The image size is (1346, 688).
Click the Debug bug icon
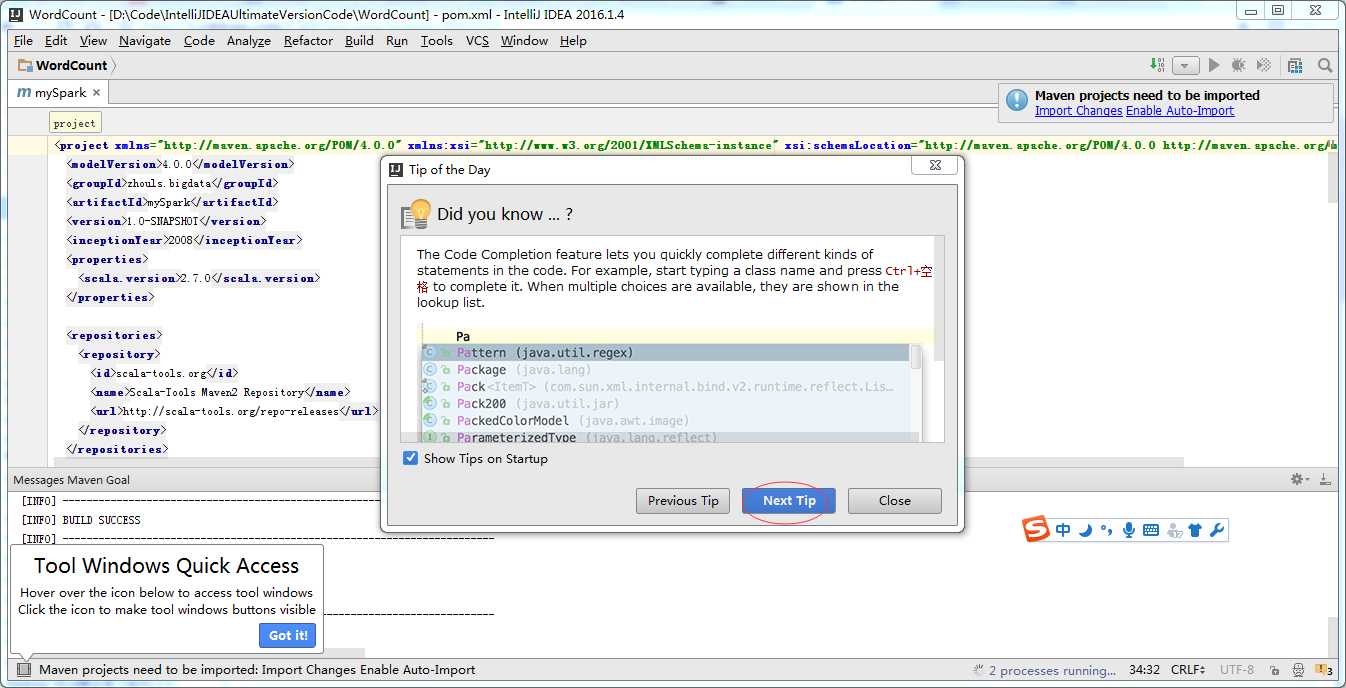coord(1239,65)
